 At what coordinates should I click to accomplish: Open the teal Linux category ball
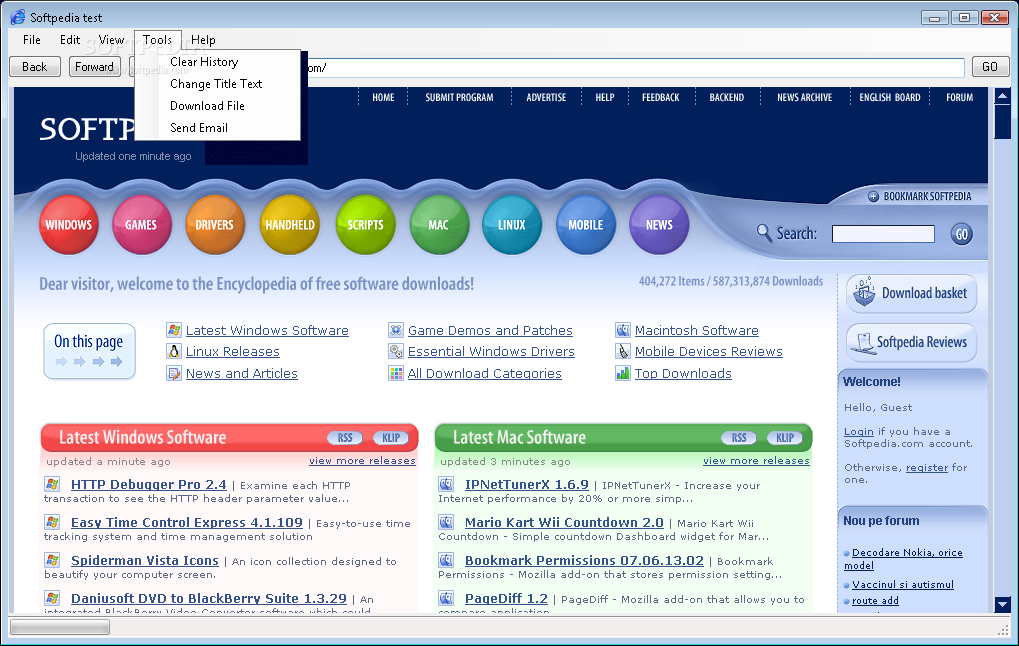pyautogui.click(x=511, y=225)
